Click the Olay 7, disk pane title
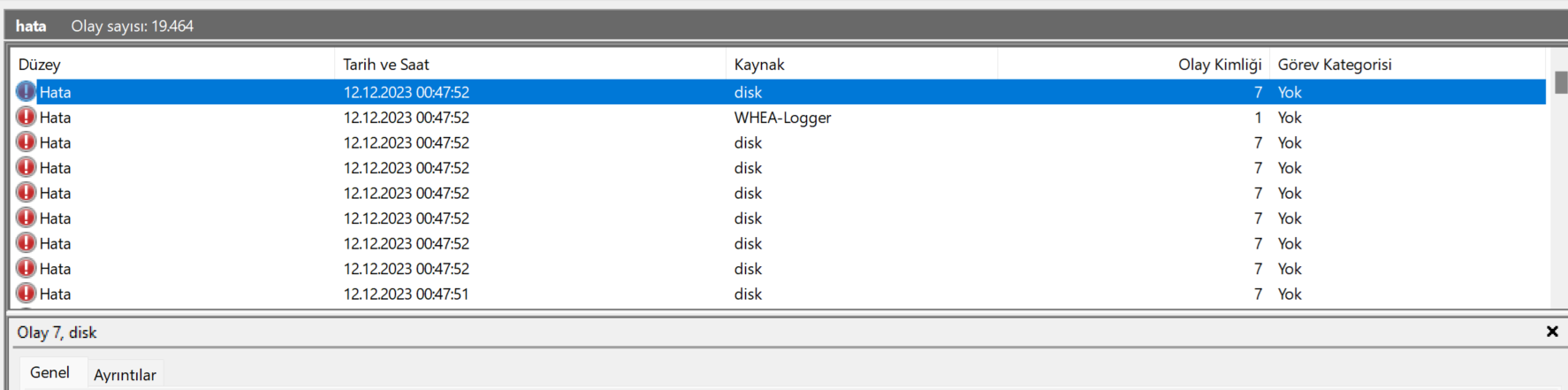This screenshot has width=1568, height=390. pyautogui.click(x=57, y=333)
